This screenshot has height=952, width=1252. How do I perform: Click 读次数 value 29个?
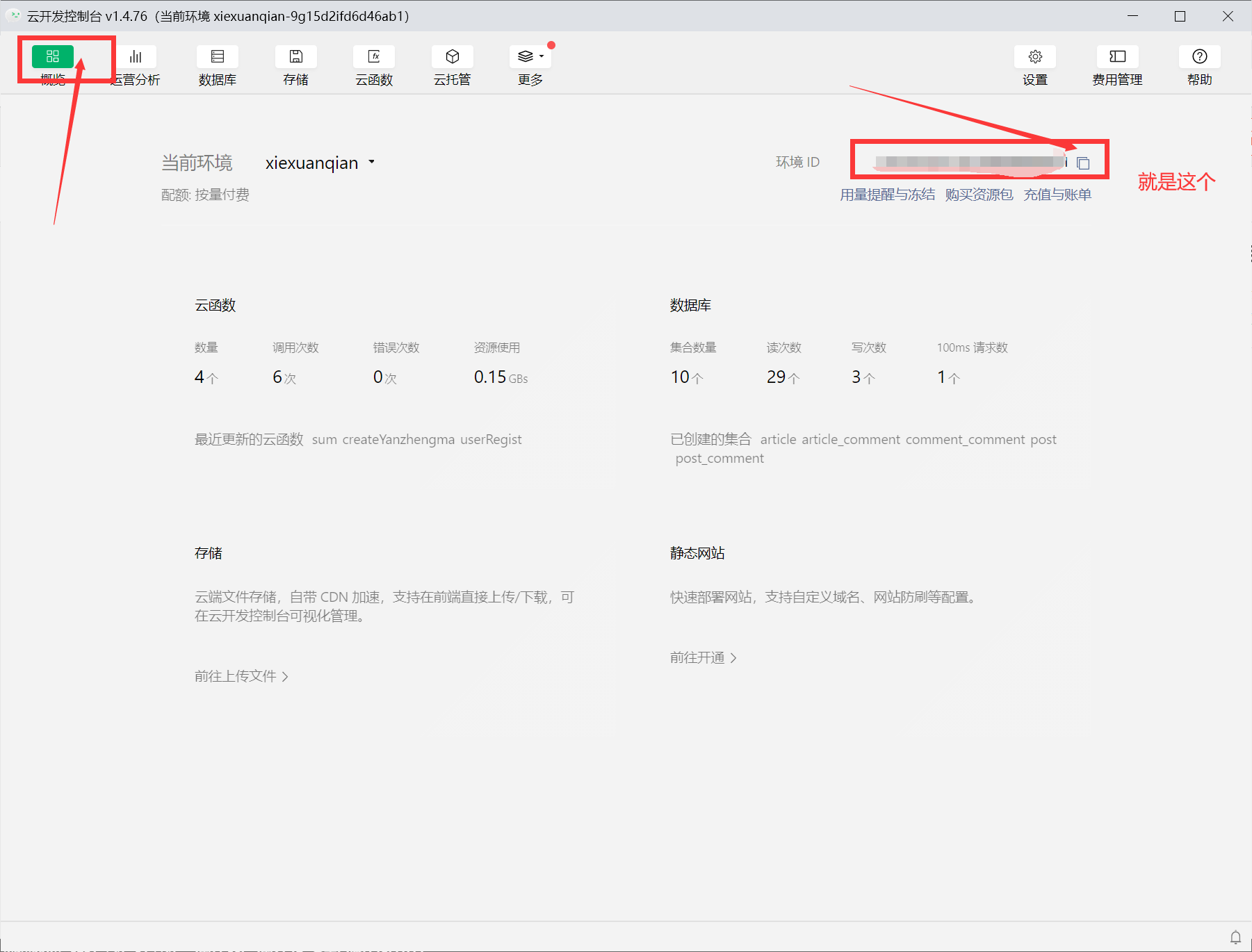pyautogui.click(x=783, y=377)
